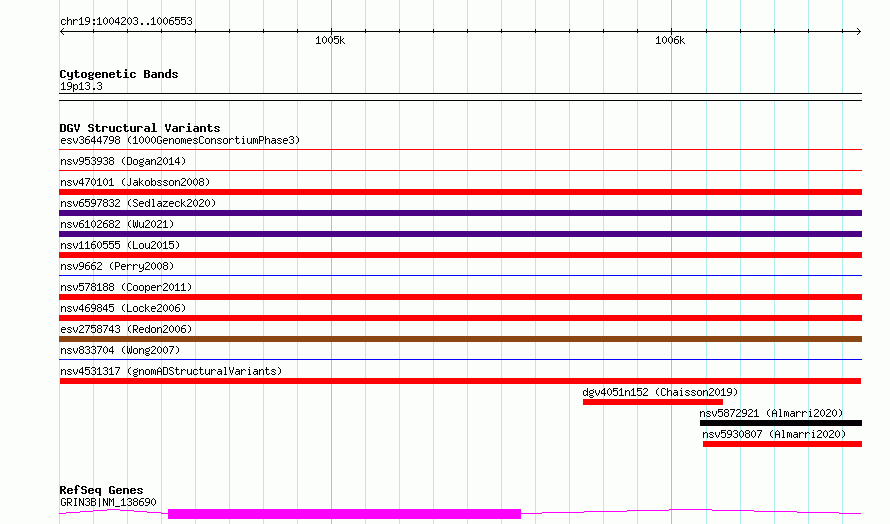
Task: Click the Cytogenetic Bands track heading
Action: coord(119,74)
